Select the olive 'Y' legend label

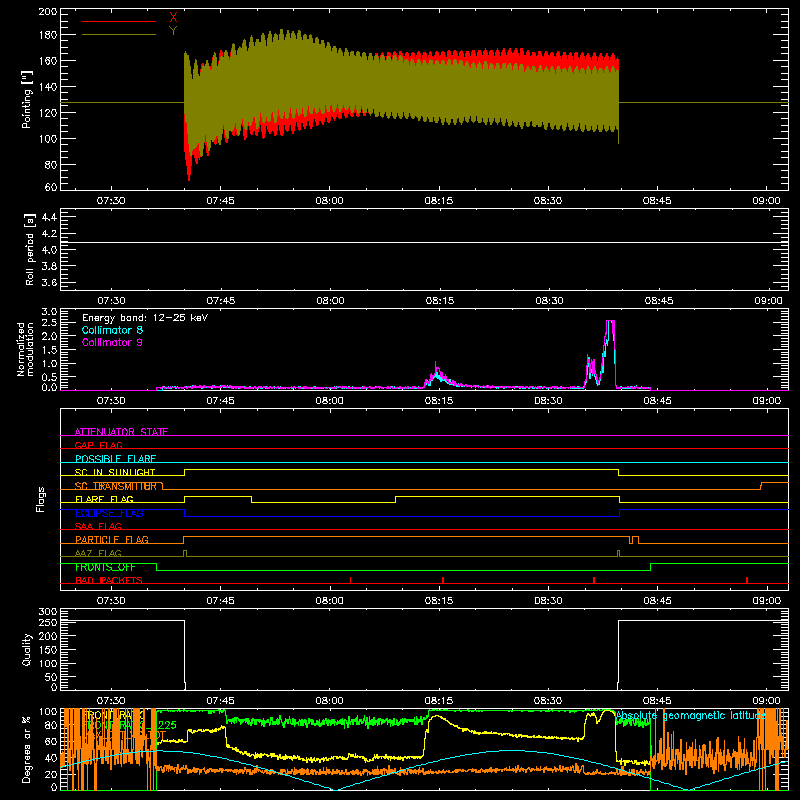[173, 31]
